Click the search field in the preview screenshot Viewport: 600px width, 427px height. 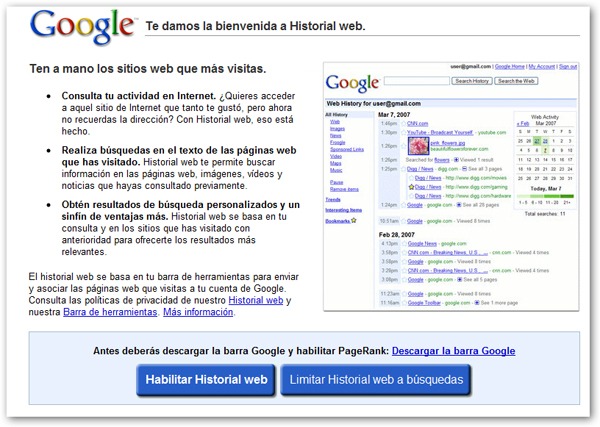(417, 81)
